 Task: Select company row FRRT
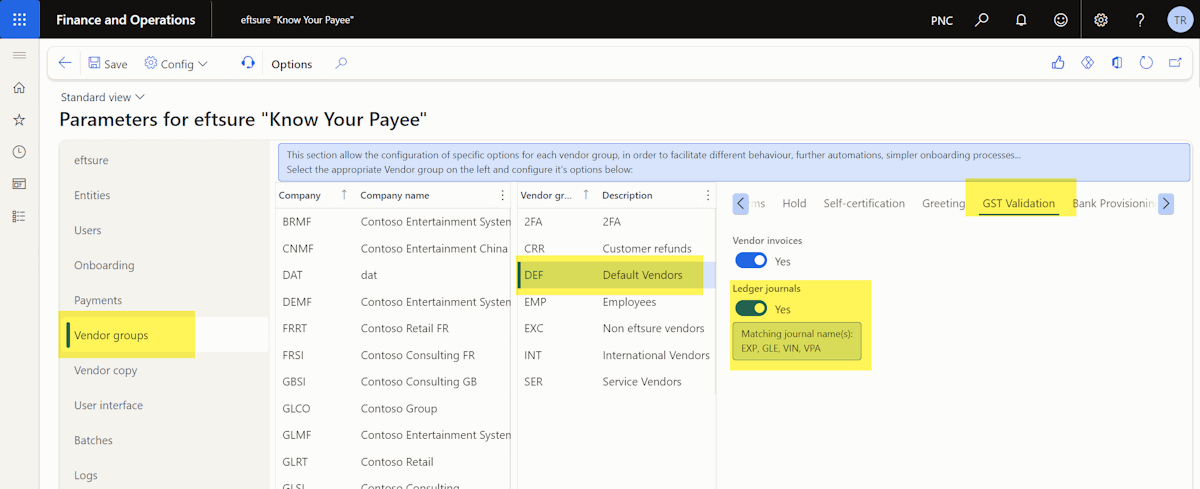click(394, 328)
